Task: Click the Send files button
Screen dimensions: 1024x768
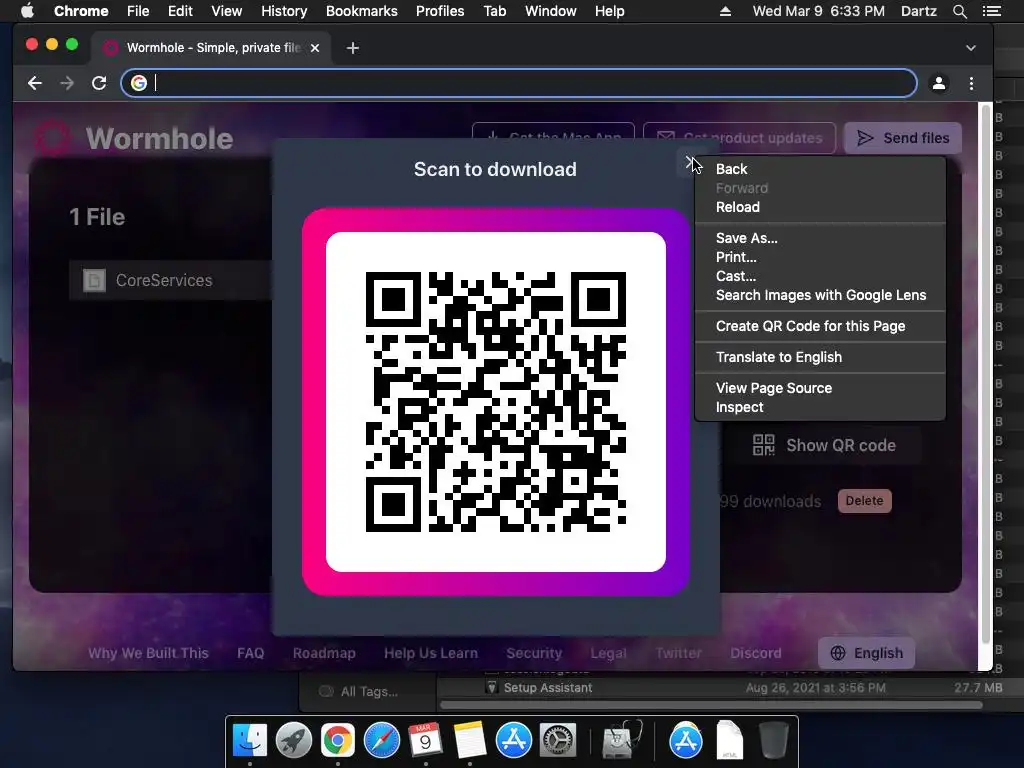Action: (903, 138)
